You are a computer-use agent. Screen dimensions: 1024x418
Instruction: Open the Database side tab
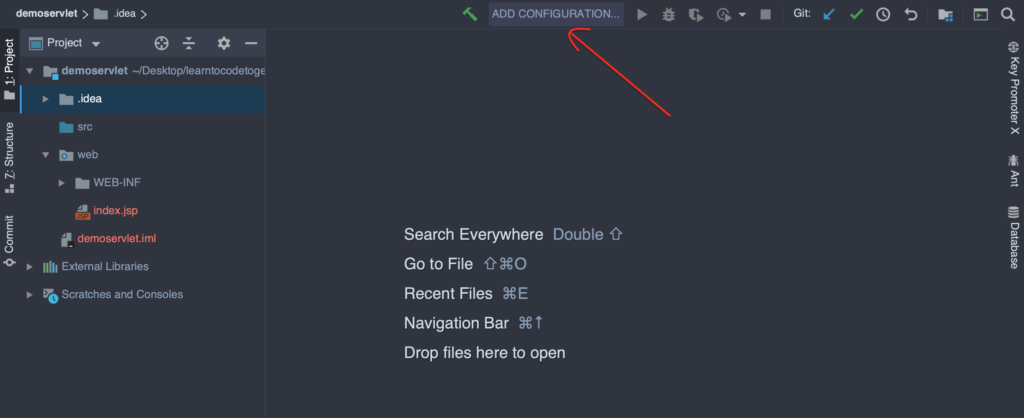tap(1014, 237)
